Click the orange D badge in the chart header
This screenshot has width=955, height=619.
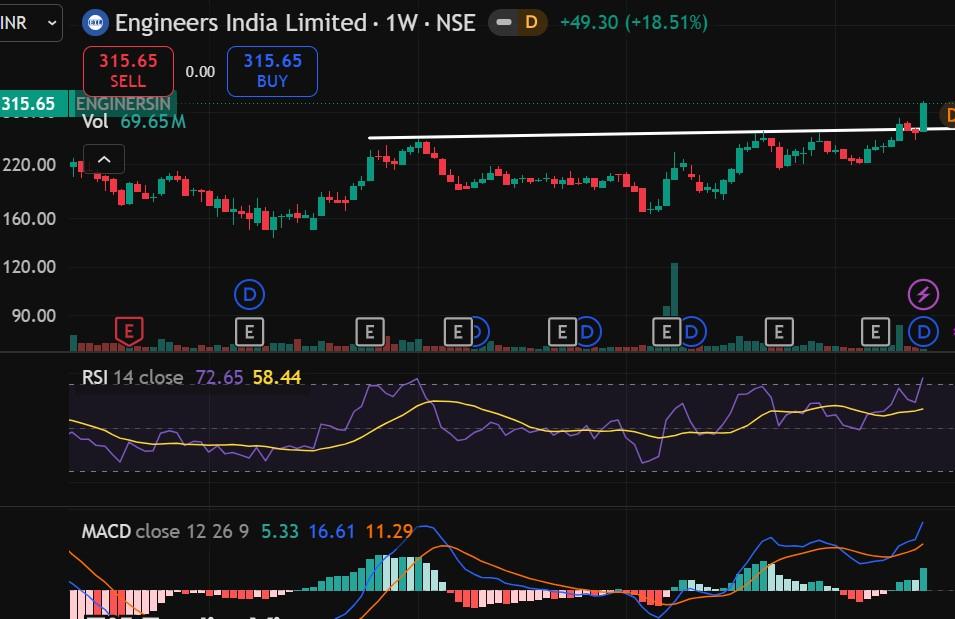pos(532,23)
